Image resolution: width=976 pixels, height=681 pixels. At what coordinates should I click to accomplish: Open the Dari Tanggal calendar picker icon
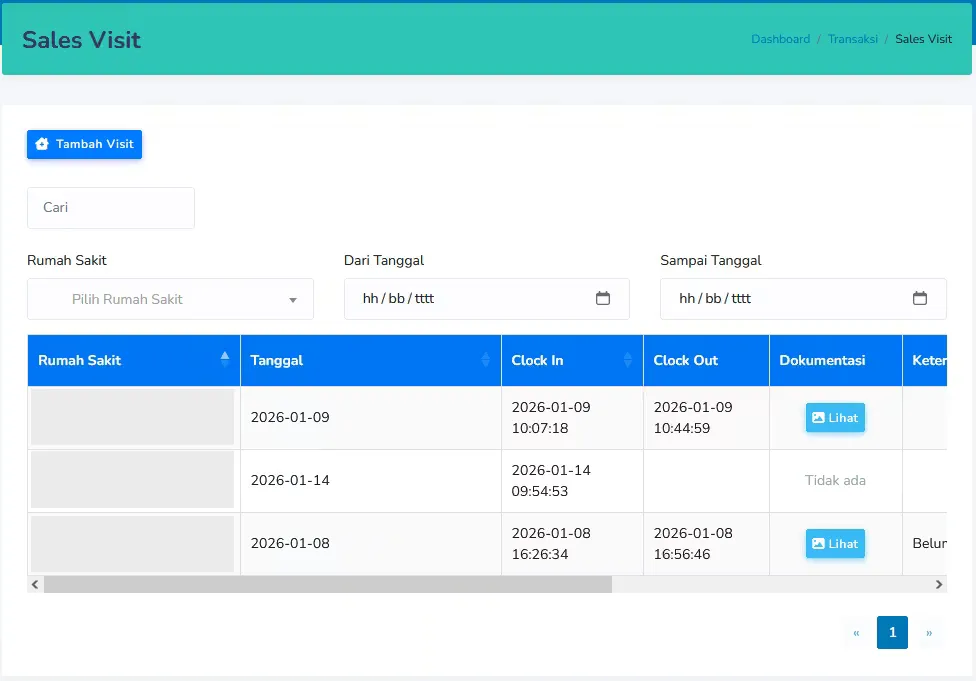pyautogui.click(x=603, y=298)
